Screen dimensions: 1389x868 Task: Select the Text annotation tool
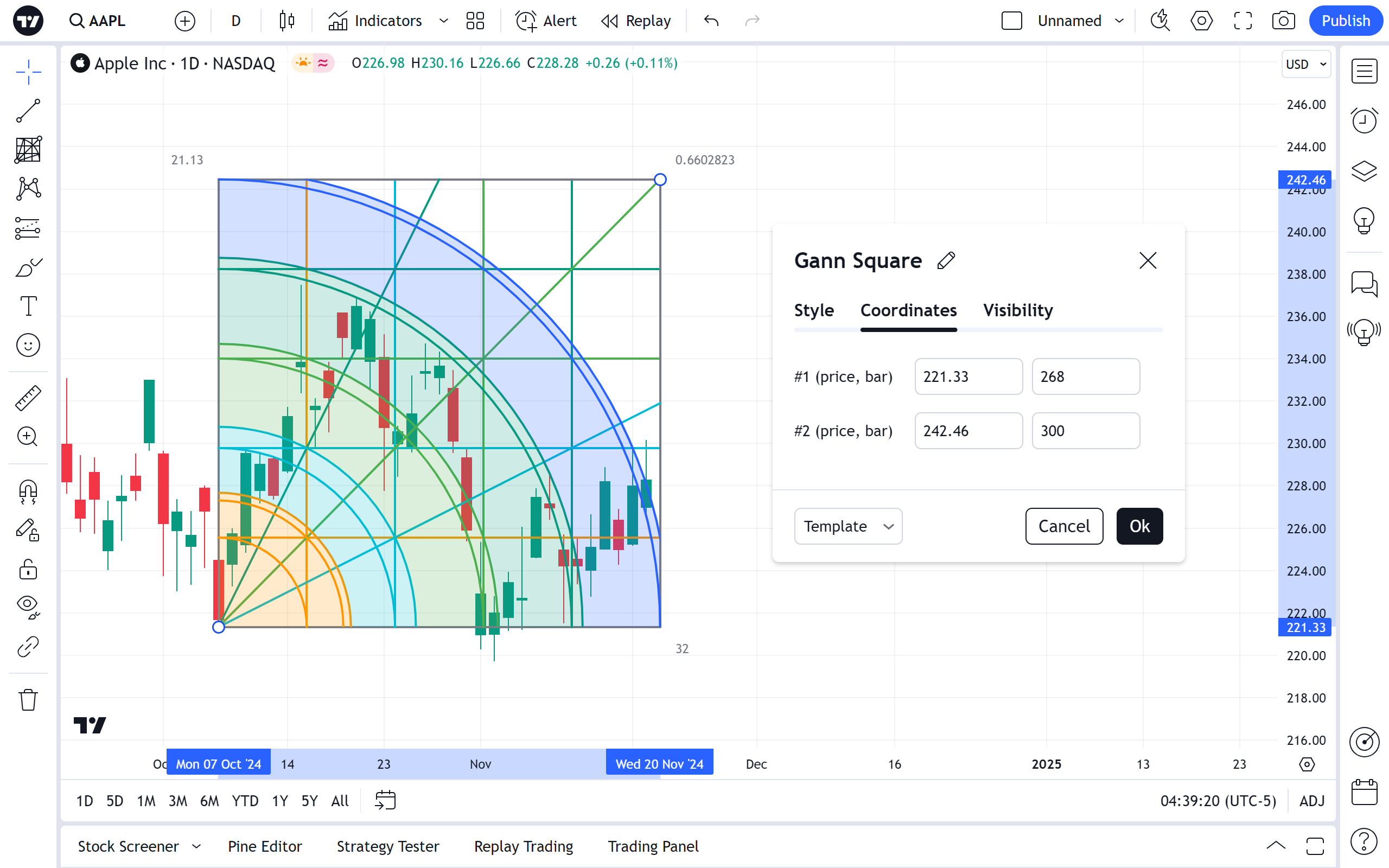pos(28,306)
